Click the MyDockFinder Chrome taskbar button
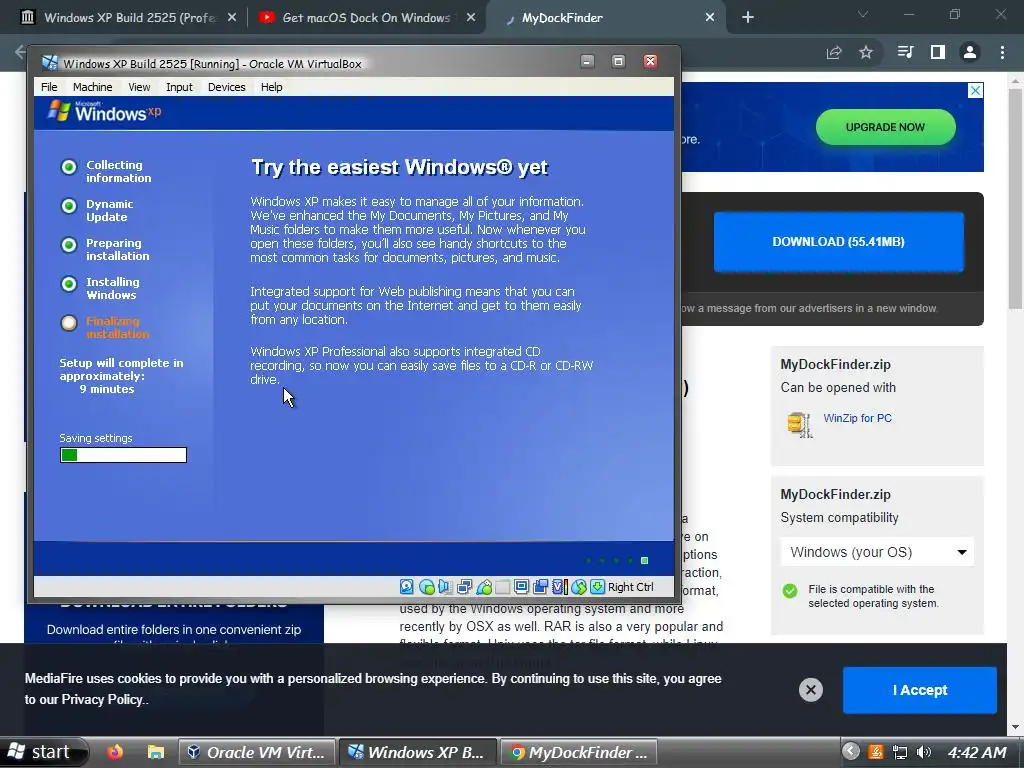The image size is (1024, 768). 579,752
